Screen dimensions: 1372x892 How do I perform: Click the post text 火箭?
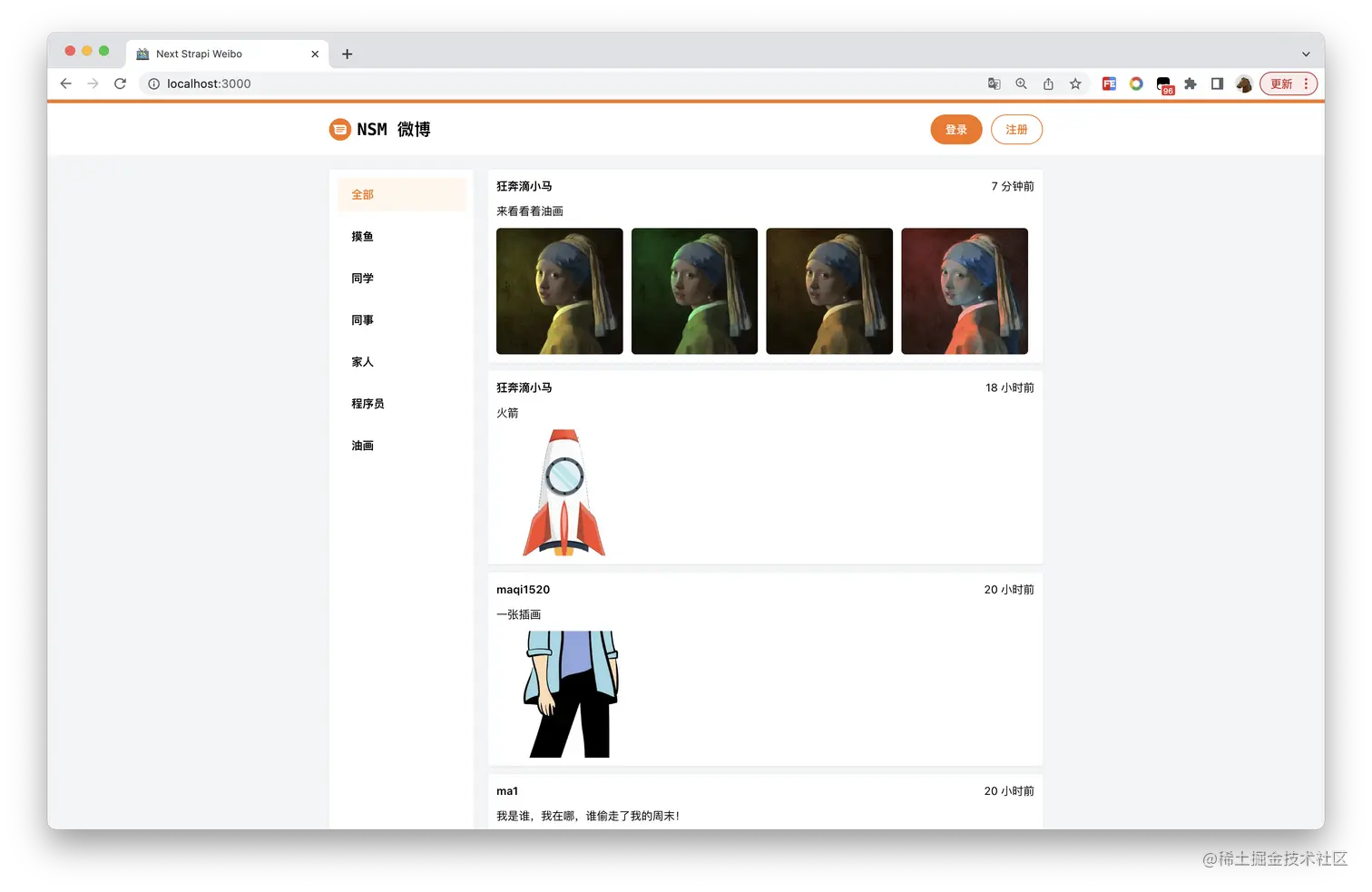(x=507, y=412)
